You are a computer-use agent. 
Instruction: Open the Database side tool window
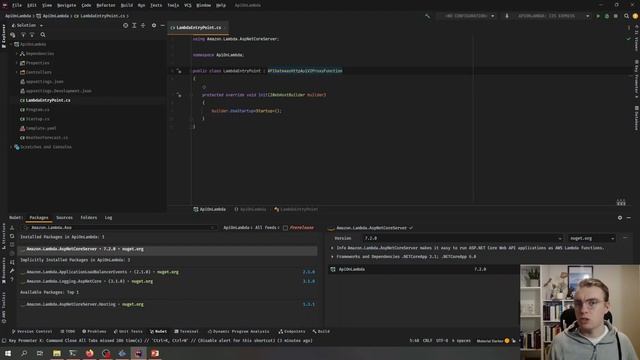pos(636,118)
